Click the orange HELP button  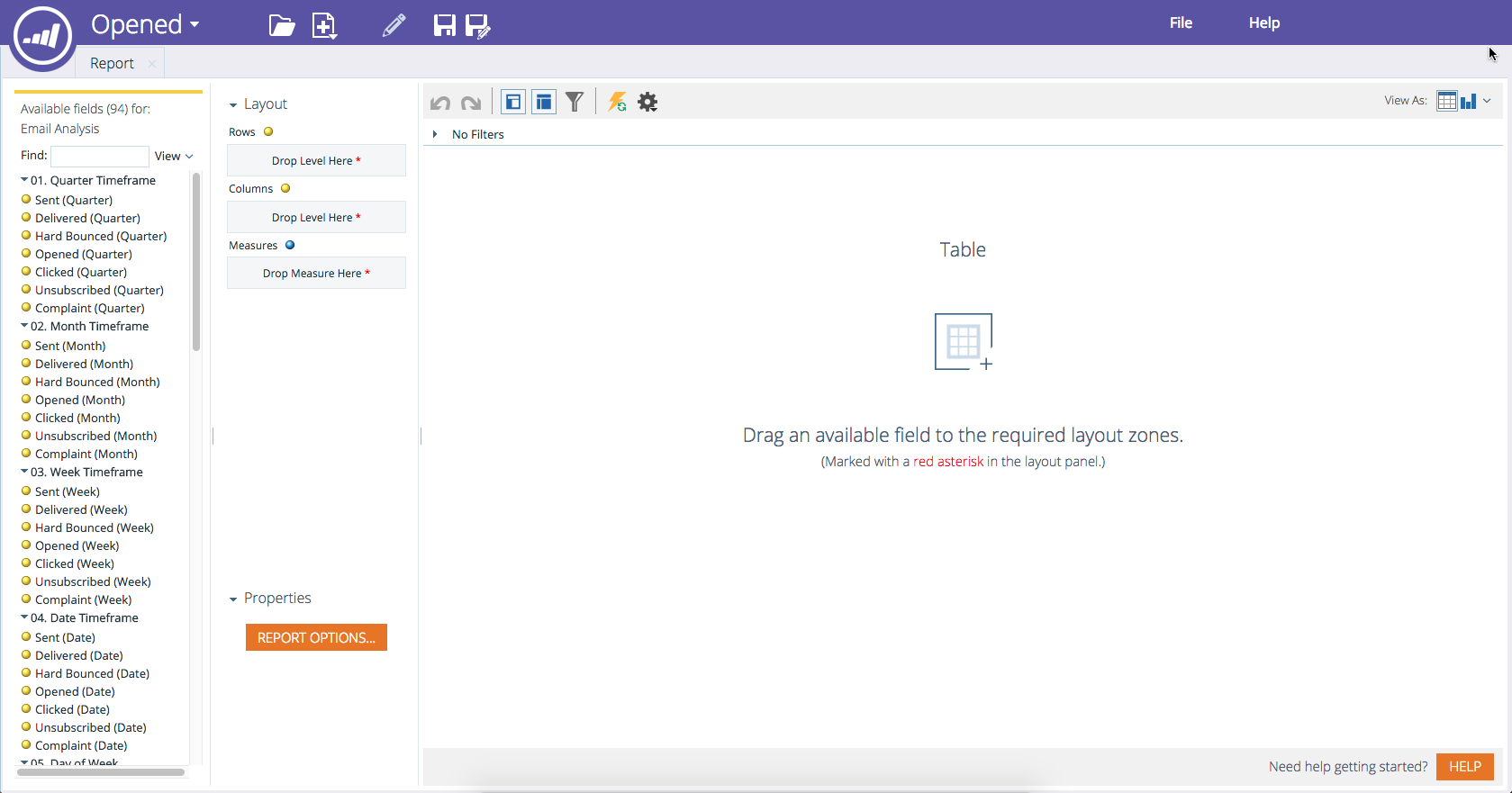(1465, 767)
